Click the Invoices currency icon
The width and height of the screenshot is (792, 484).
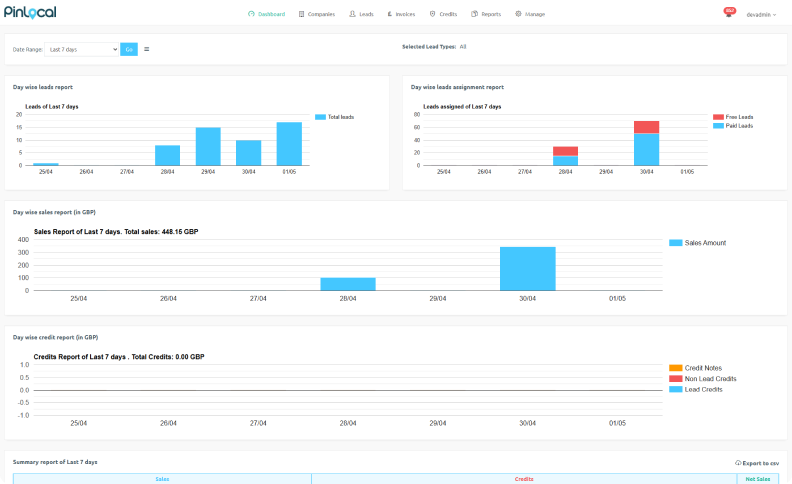(389, 14)
